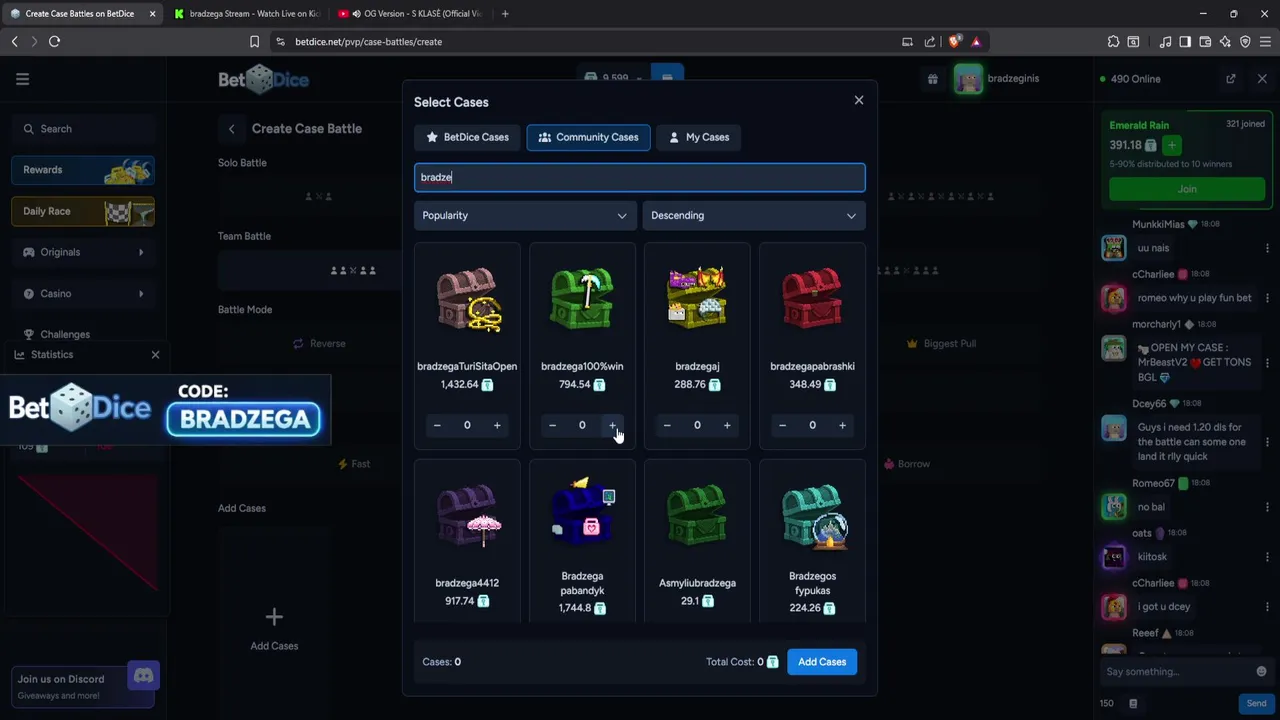
Task: Open the bradzeginis profile avatar
Action: pyautogui.click(x=968, y=79)
